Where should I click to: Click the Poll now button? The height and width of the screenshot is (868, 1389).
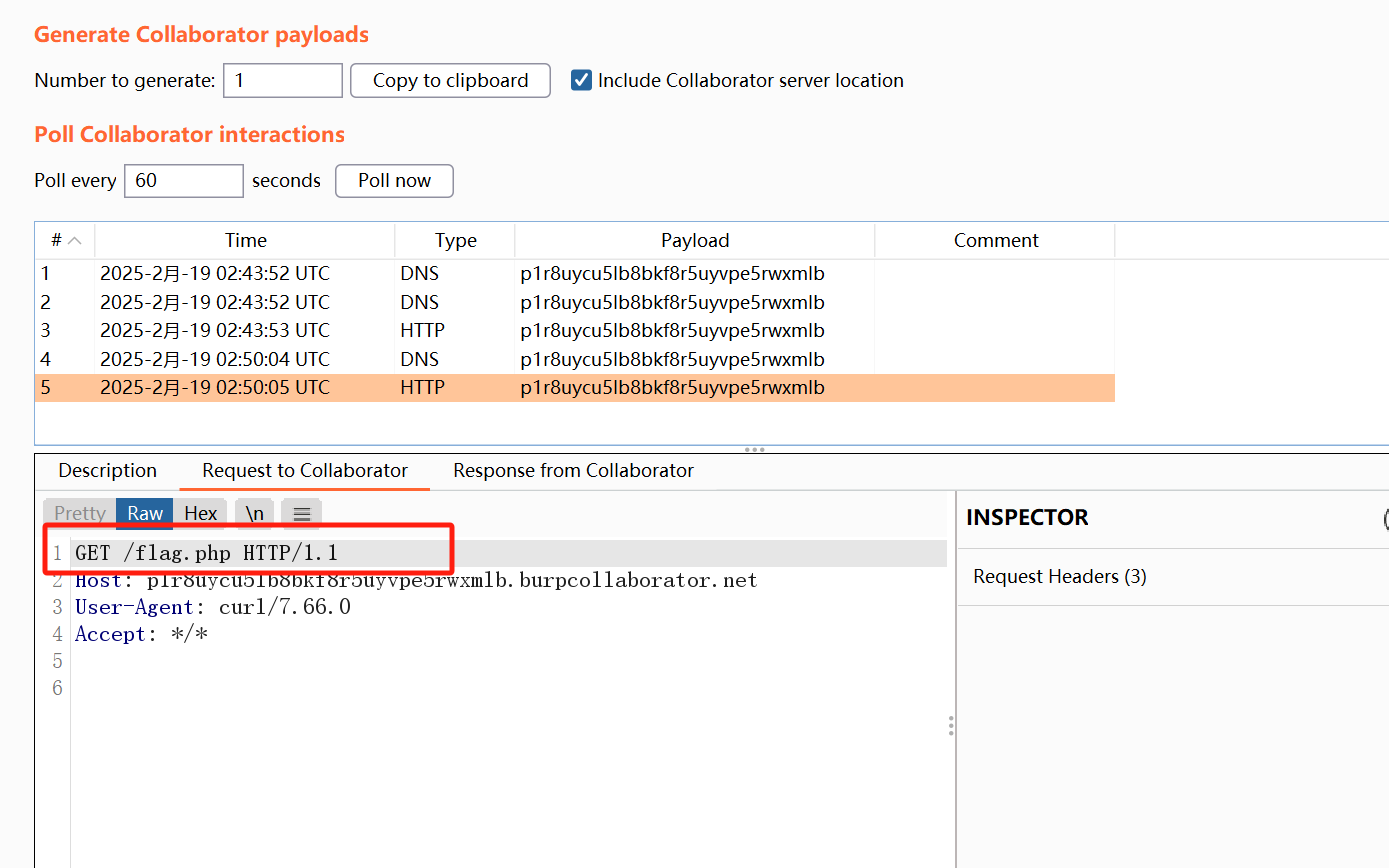pos(394,180)
